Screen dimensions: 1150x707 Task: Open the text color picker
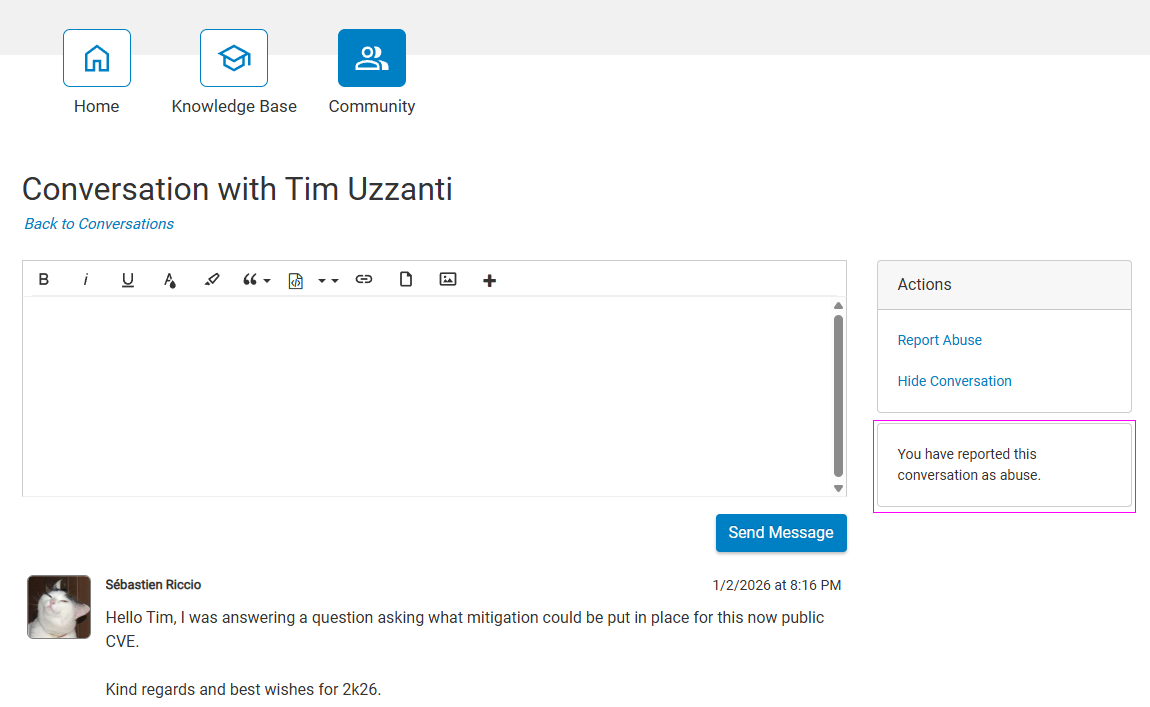click(x=170, y=280)
